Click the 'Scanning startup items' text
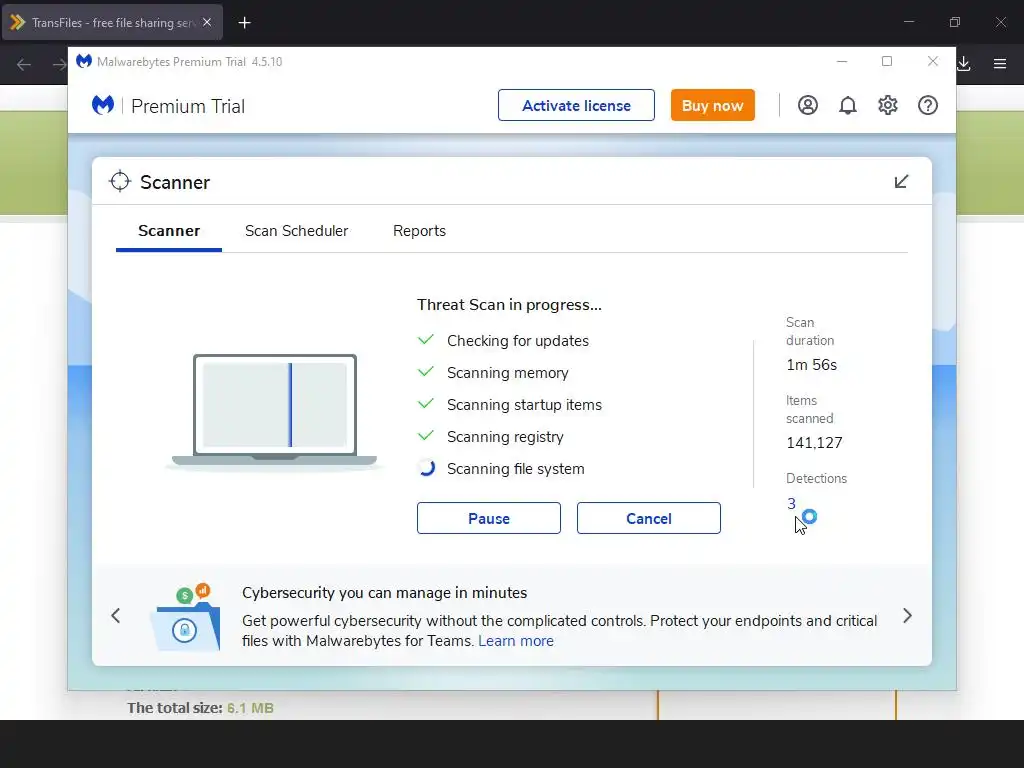The height and width of the screenshot is (768, 1024). 524,405
